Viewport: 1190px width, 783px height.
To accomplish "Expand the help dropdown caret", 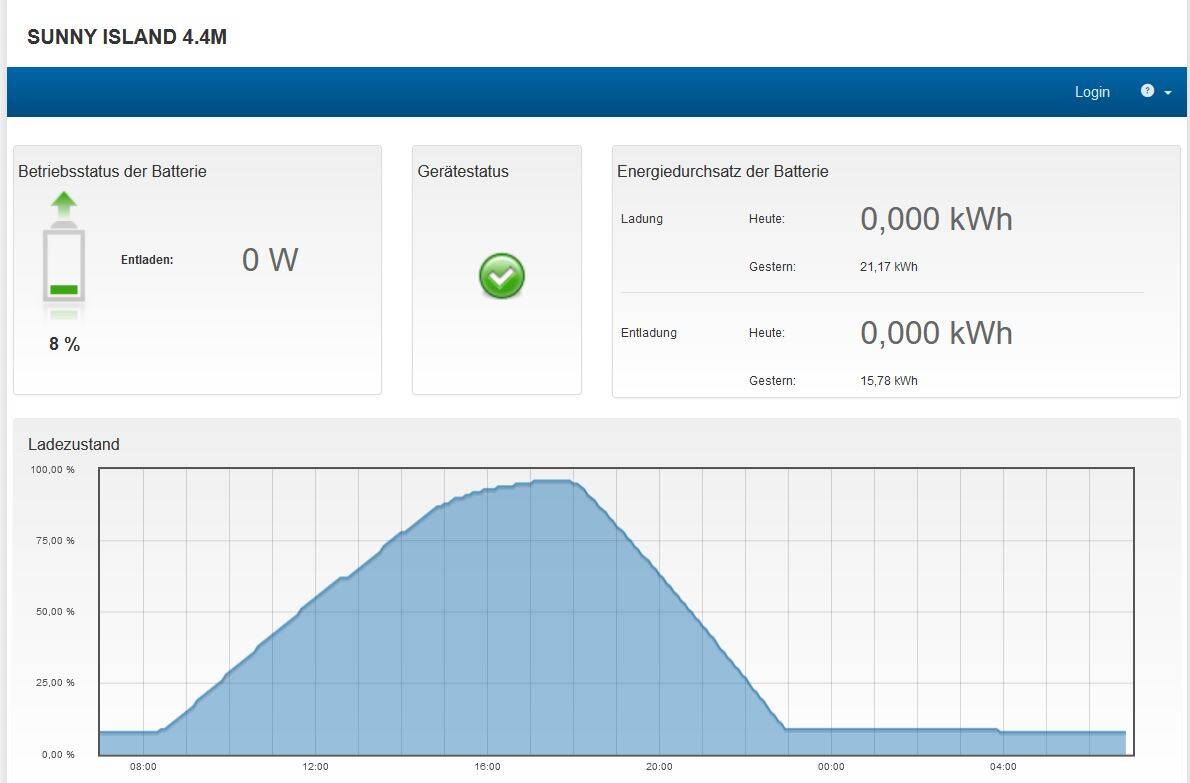I will (x=1167, y=93).
